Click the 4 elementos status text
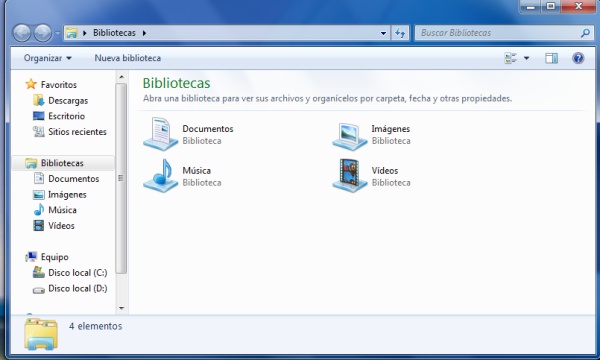 click(96, 326)
